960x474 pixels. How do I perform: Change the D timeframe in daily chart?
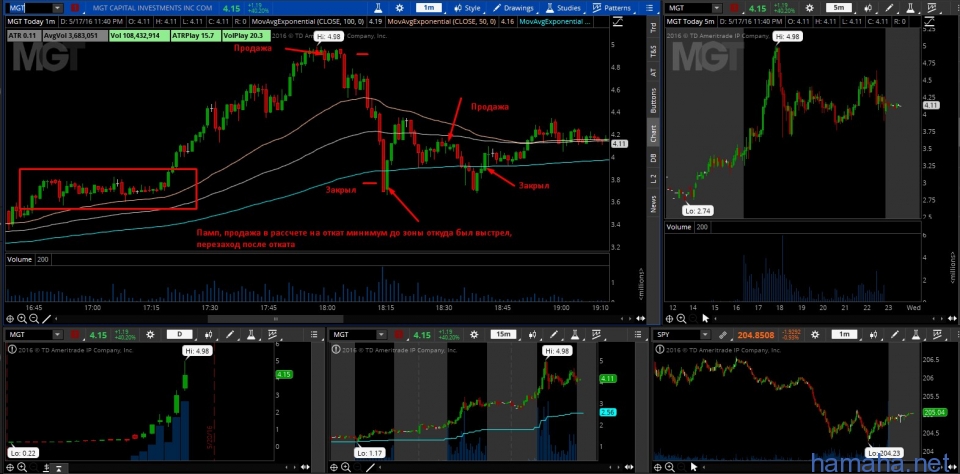pyautogui.click(x=179, y=335)
